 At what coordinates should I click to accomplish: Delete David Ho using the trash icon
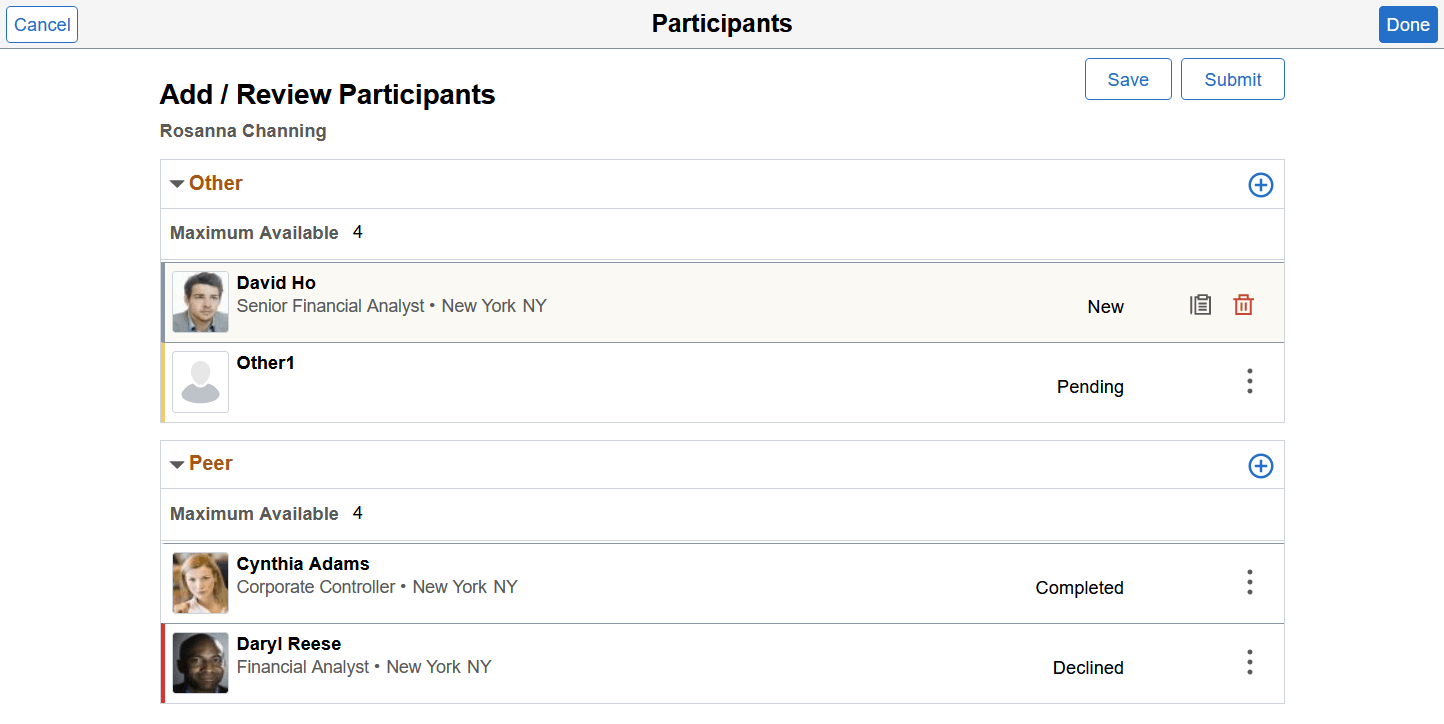1243,305
